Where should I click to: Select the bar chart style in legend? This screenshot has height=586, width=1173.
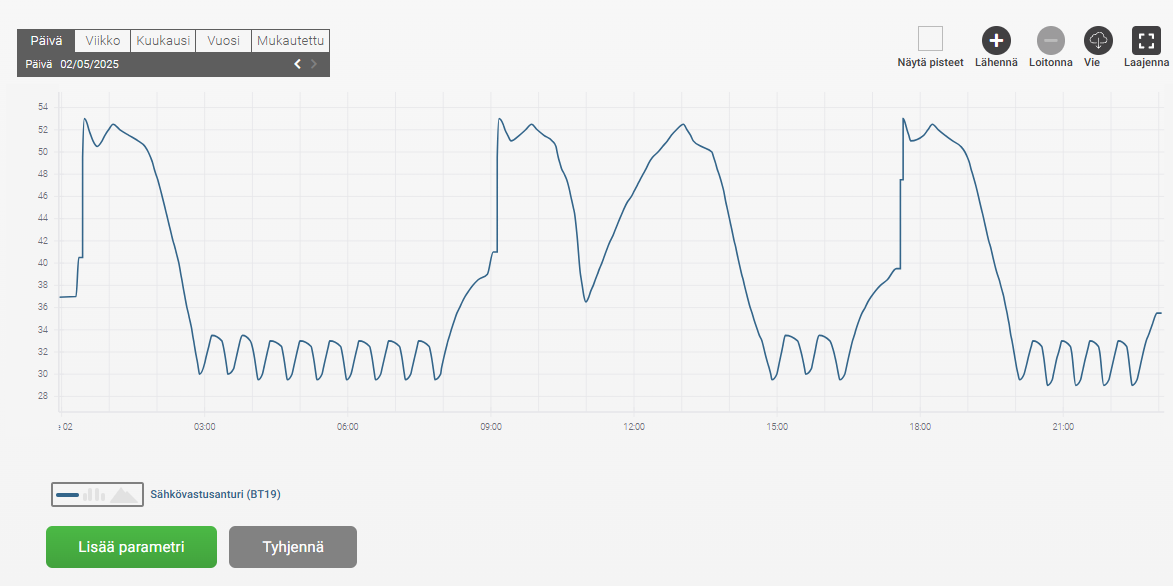[94, 495]
